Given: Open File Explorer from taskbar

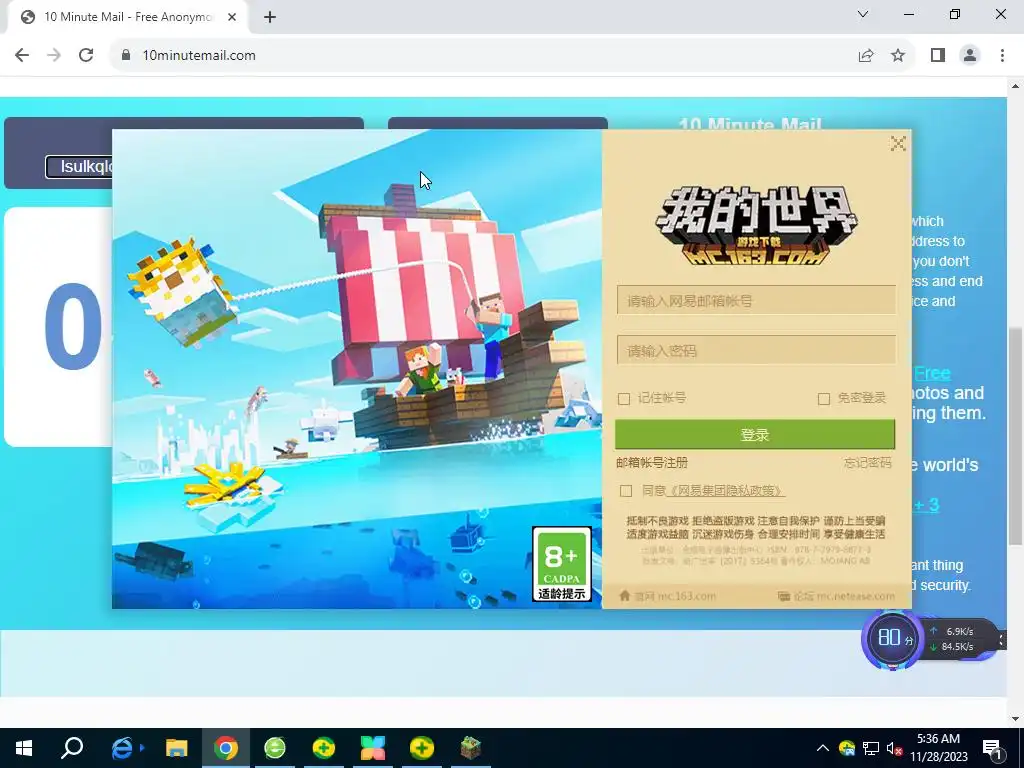Looking at the screenshot, I should (x=176, y=748).
